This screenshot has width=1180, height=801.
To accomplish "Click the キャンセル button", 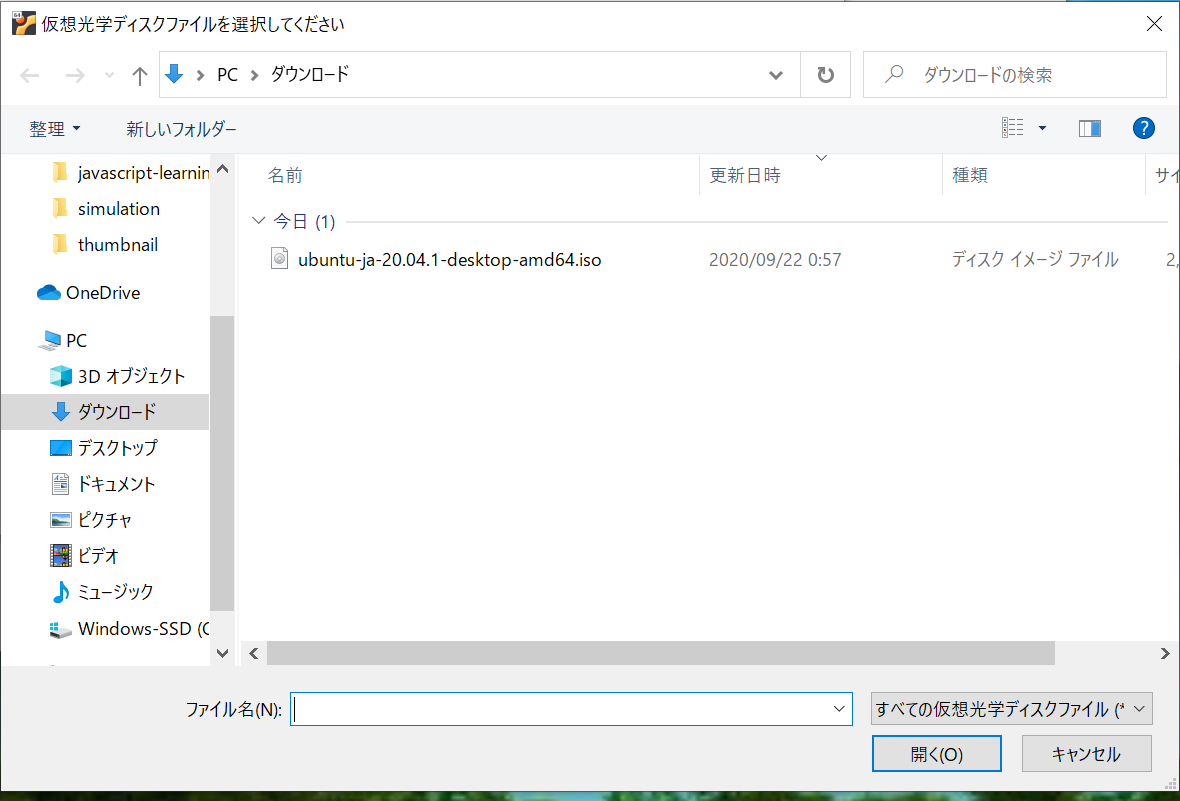I will tap(1087, 754).
